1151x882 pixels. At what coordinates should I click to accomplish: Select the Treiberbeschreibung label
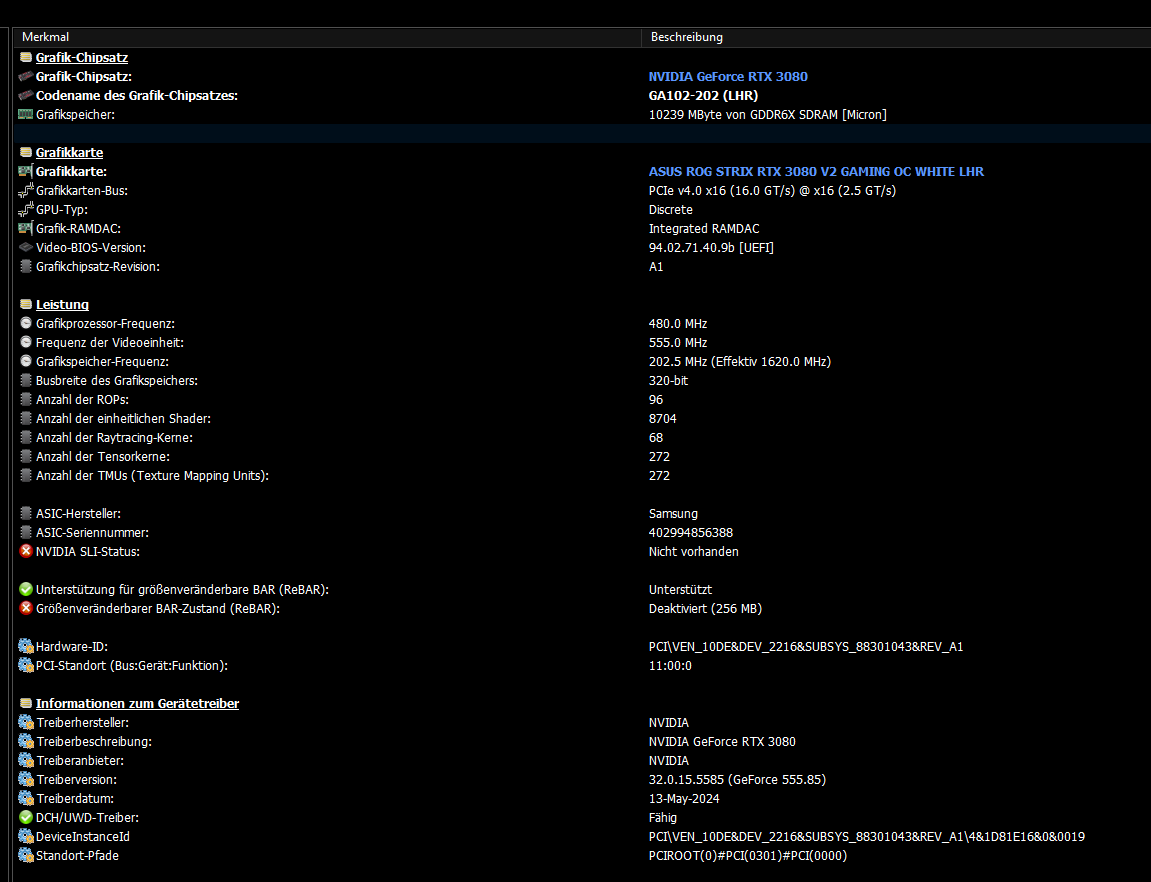pos(94,742)
